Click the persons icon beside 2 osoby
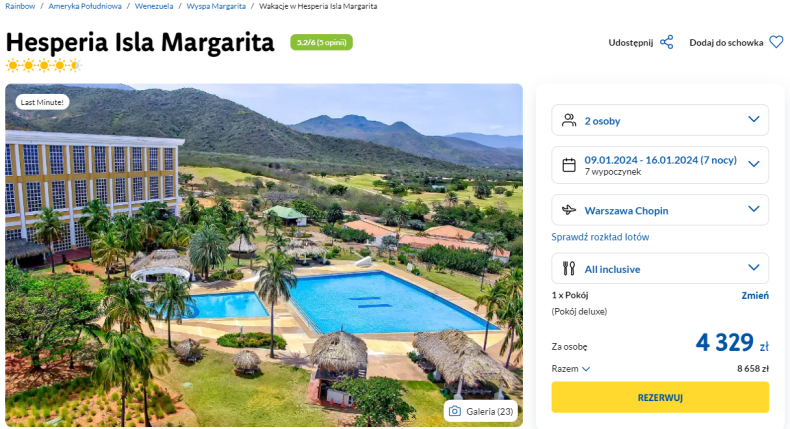790x429 pixels. (569, 120)
